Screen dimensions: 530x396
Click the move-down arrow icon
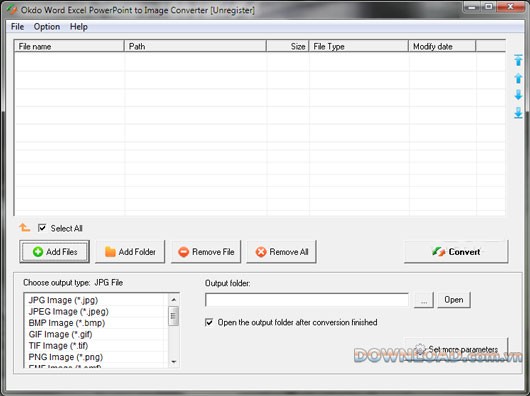(x=518, y=95)
